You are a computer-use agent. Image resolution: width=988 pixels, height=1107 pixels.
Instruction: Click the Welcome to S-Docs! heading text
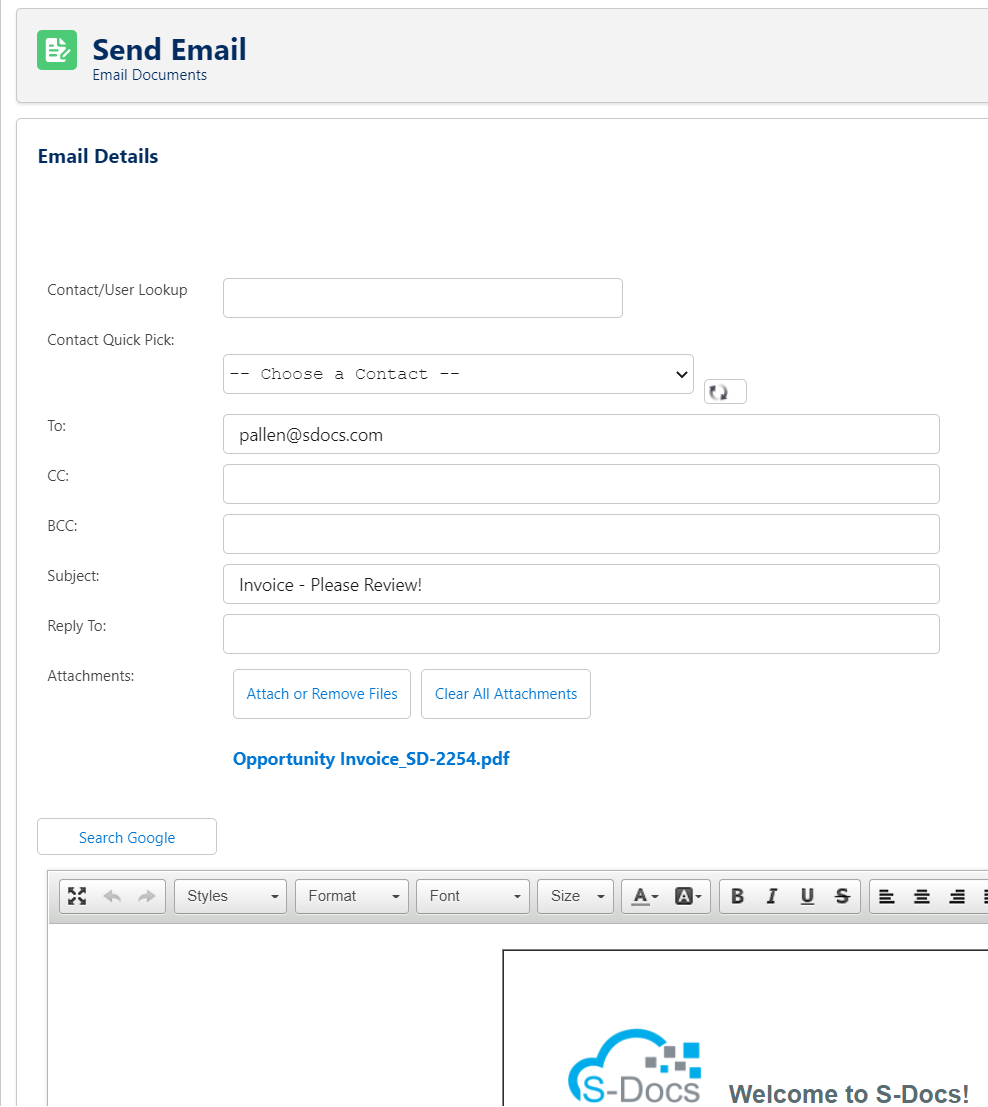(848, 1094)
